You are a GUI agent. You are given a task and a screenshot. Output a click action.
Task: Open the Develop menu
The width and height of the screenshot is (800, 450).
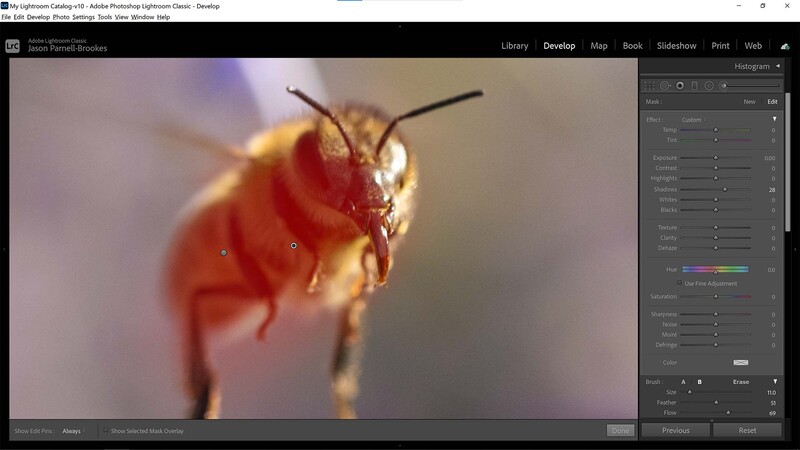tap(38, 17)
